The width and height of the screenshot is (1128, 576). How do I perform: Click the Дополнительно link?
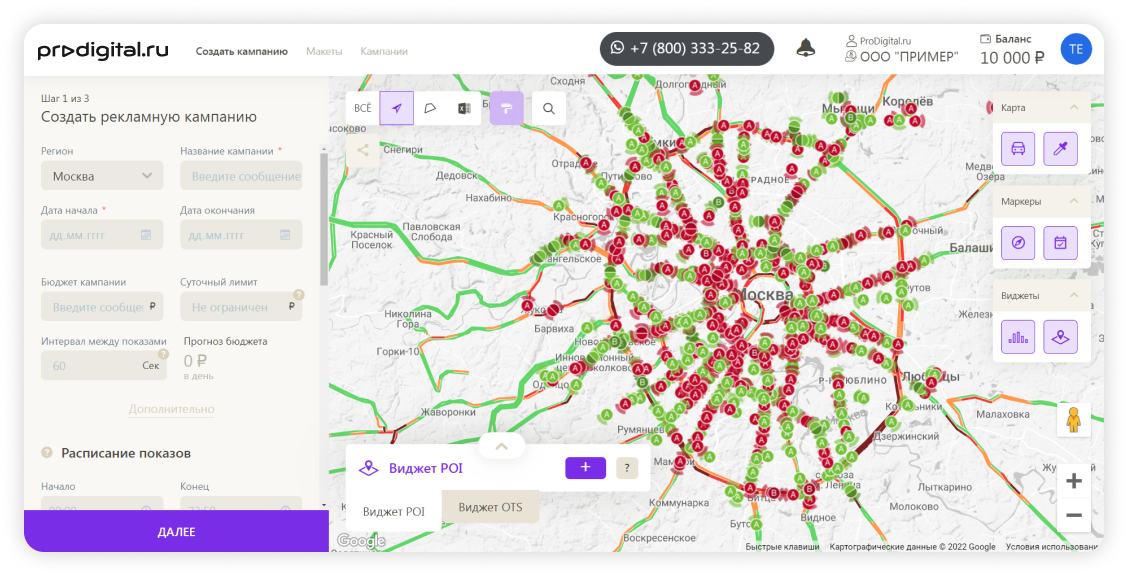pyautogui.click(x=172, y=409)
